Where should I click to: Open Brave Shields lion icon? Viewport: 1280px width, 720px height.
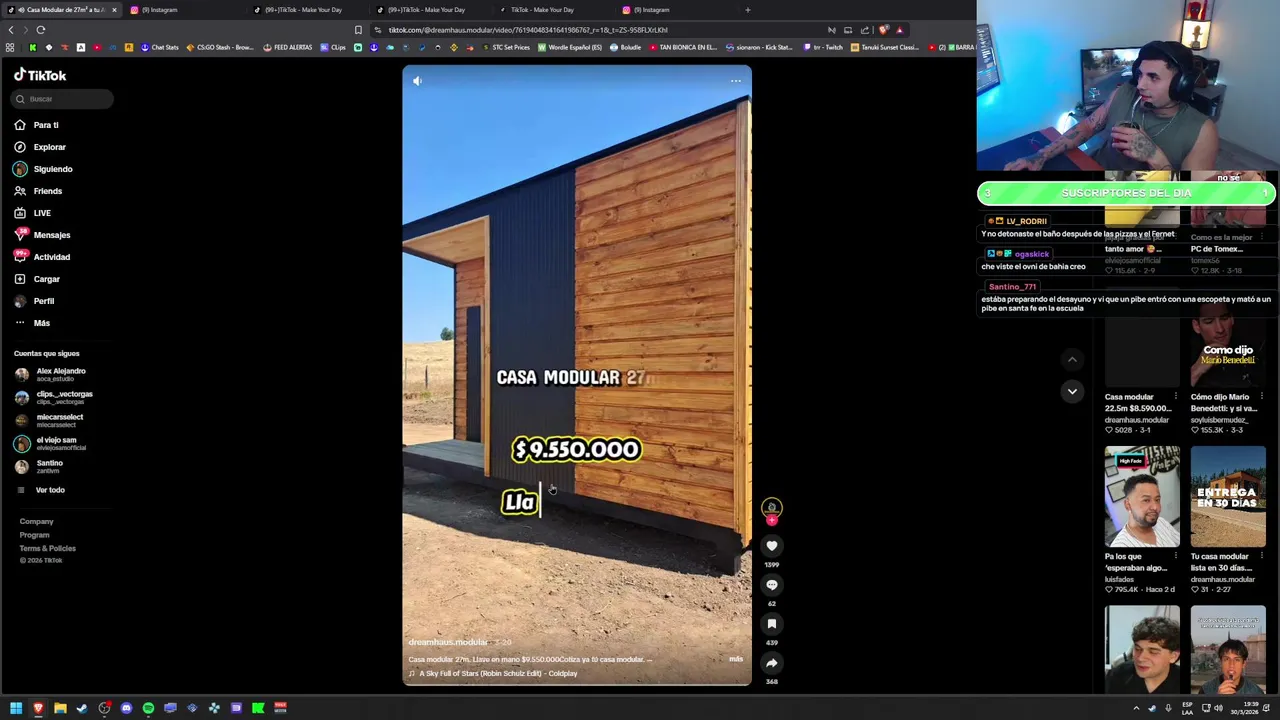(883, 30)
